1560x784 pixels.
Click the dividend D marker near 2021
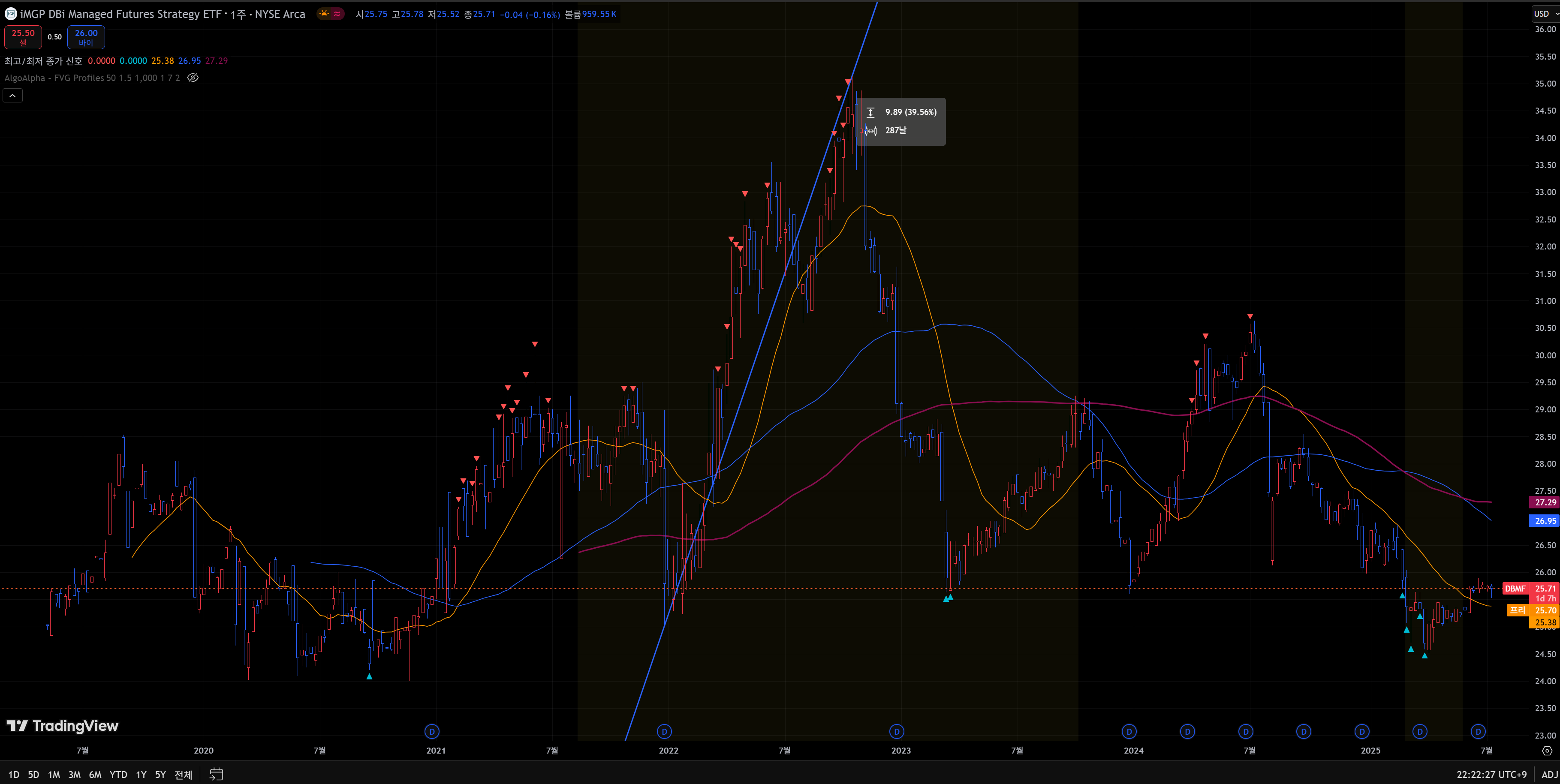(432, 731)
